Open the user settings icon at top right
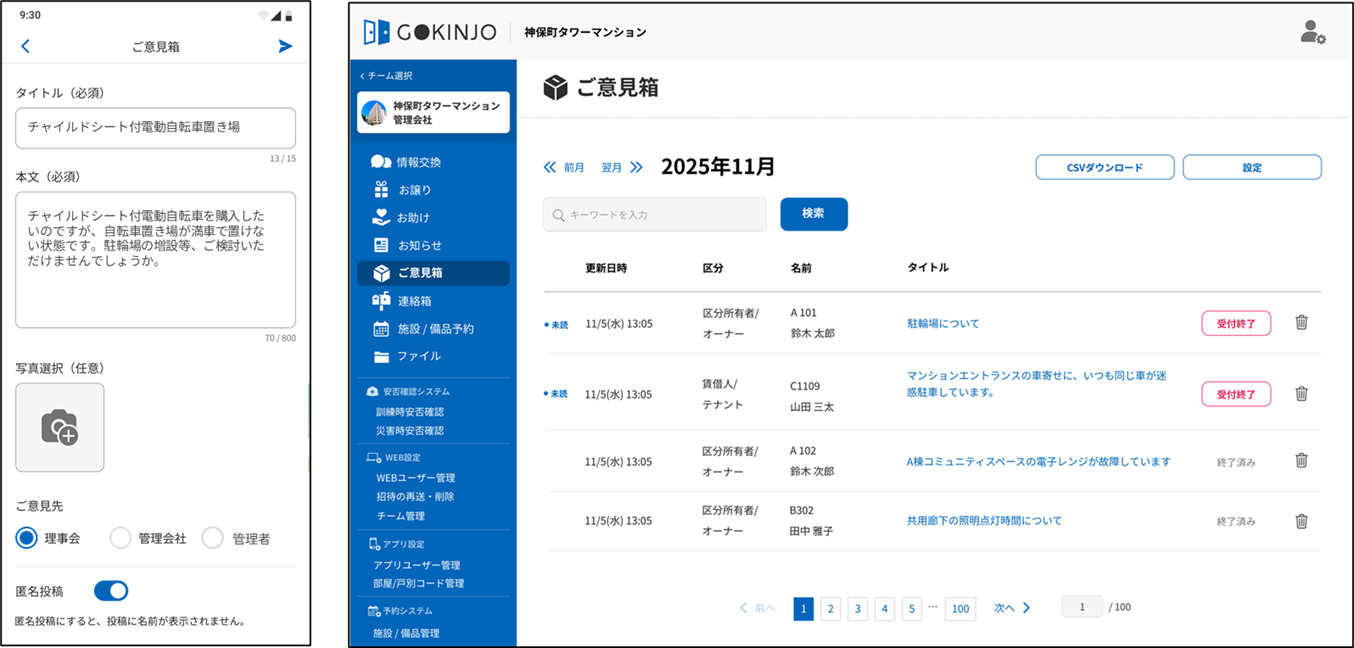 pos(1313,32)
